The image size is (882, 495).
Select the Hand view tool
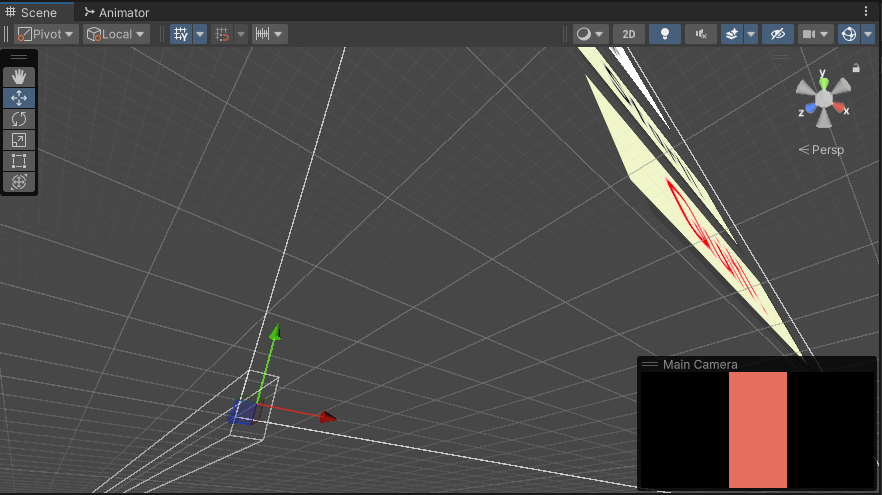(19, 76)
